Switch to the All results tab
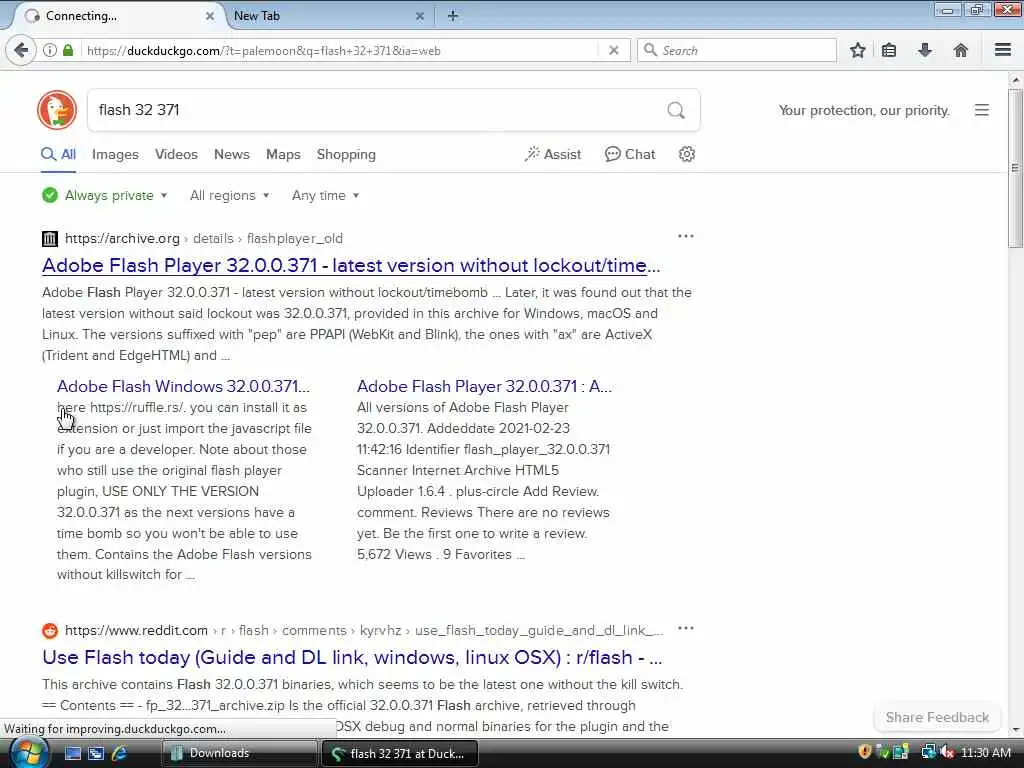Screen dimensions: 1024x768 59,155
